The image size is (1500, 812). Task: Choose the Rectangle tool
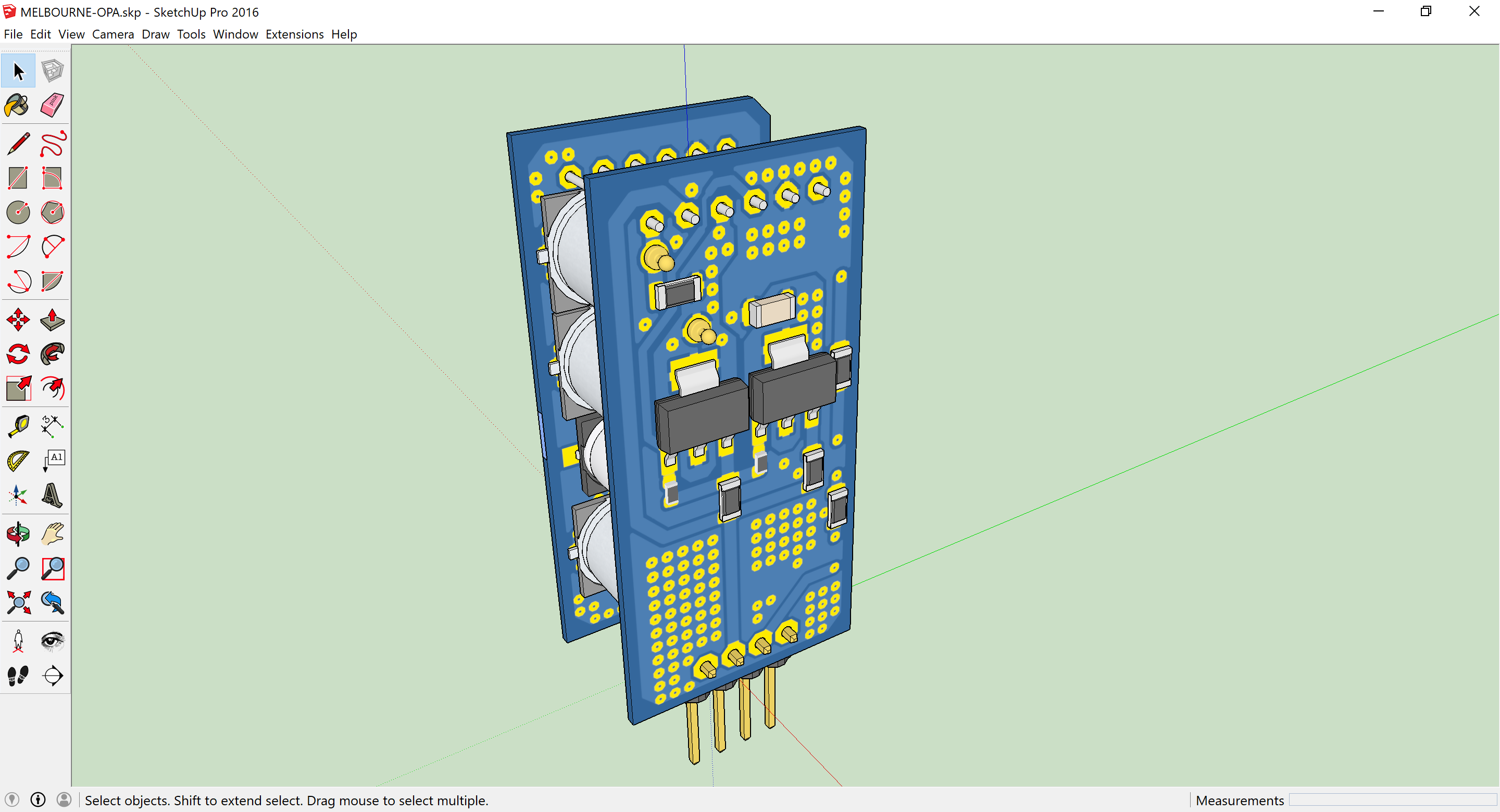[18, 178]
